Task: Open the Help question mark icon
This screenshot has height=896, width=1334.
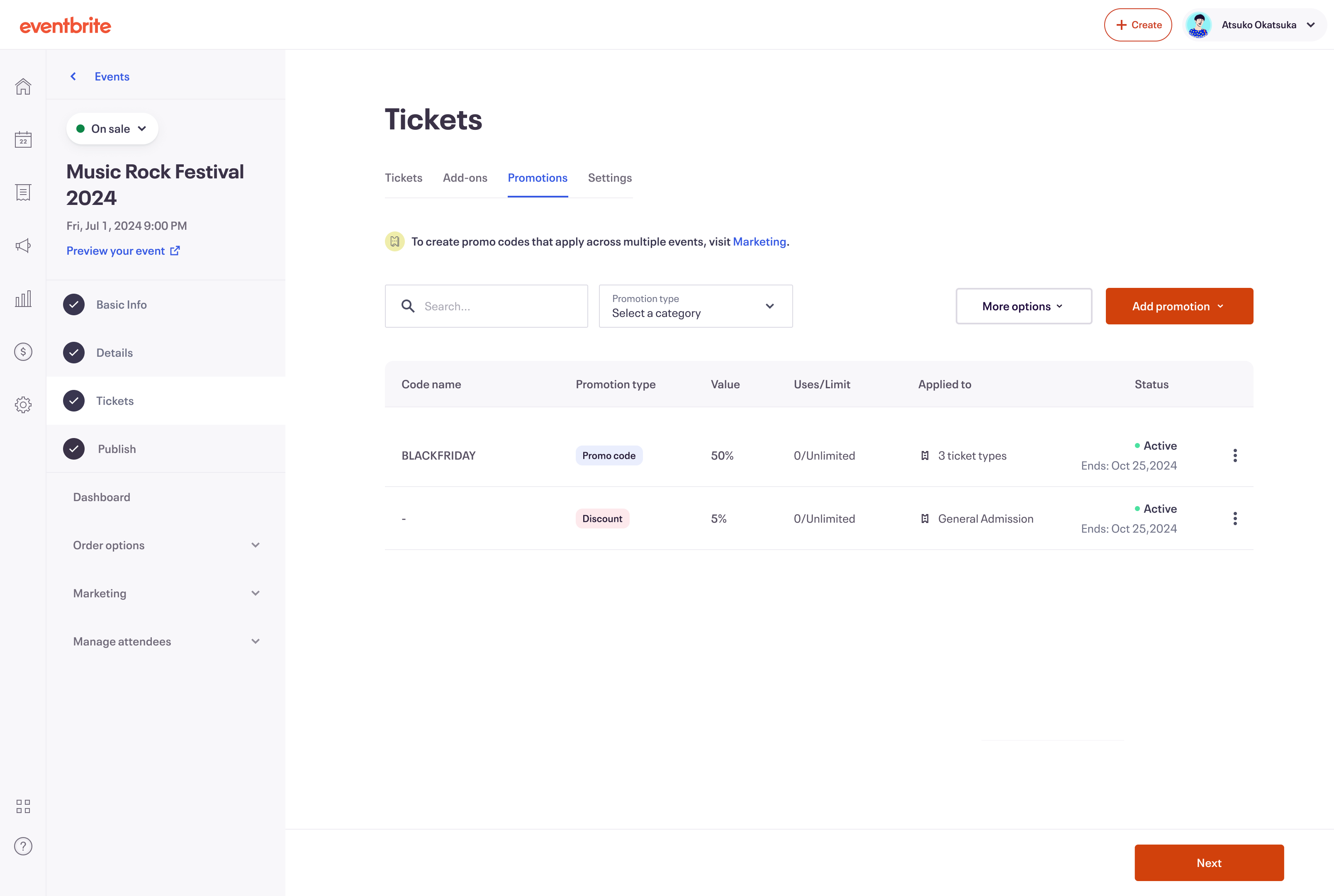Action: point(23,846)
